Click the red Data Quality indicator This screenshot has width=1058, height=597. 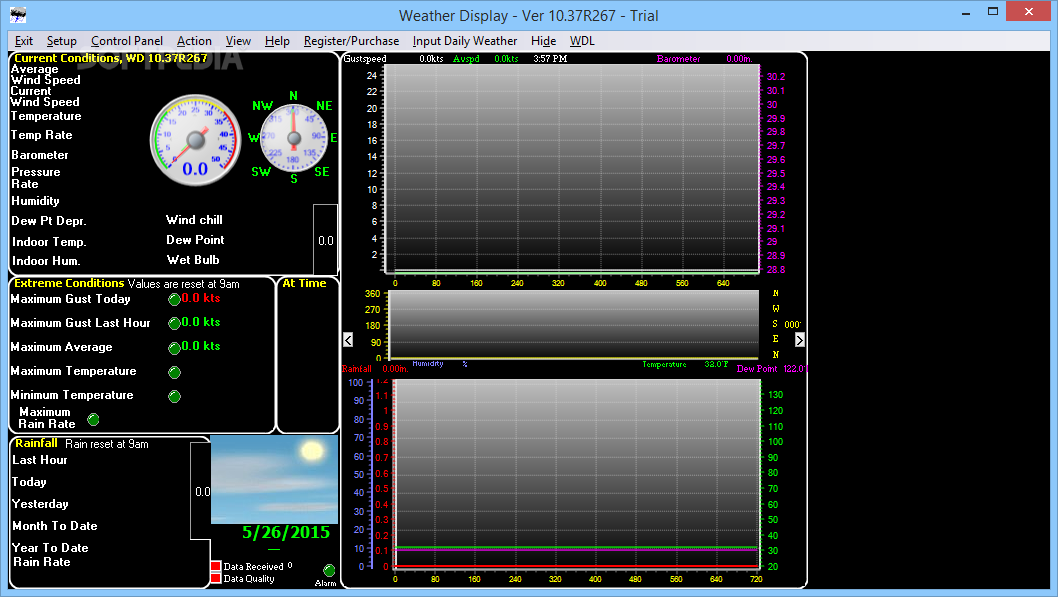click(216, 578)
